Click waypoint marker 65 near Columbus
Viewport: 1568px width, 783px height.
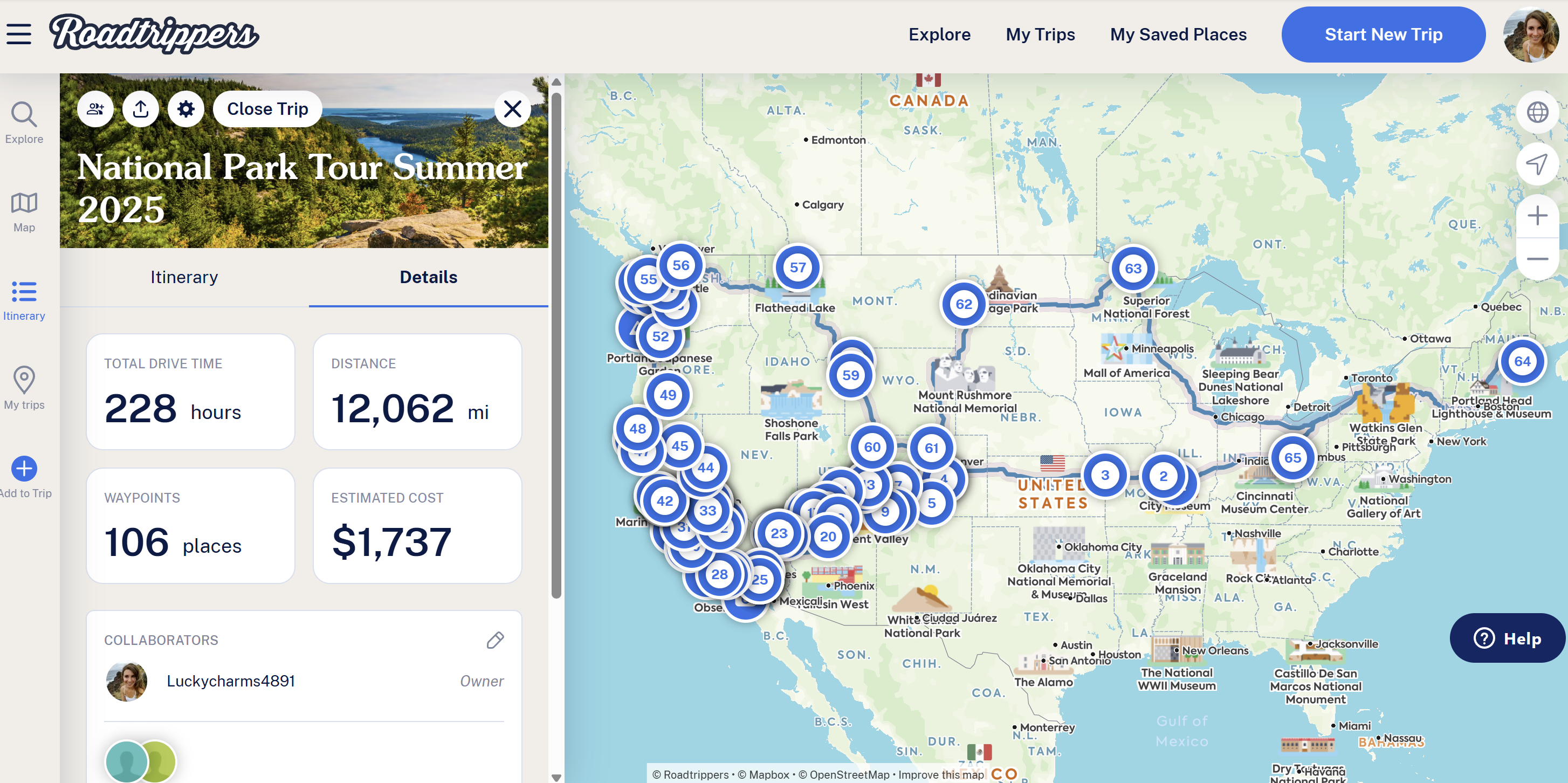click(1293, 458)
